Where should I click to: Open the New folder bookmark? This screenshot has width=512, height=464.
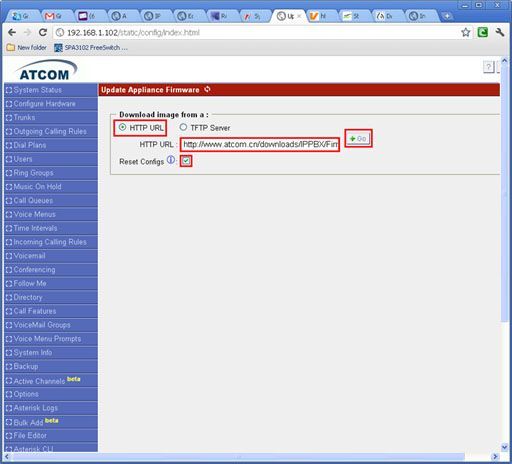pos(27,48)
